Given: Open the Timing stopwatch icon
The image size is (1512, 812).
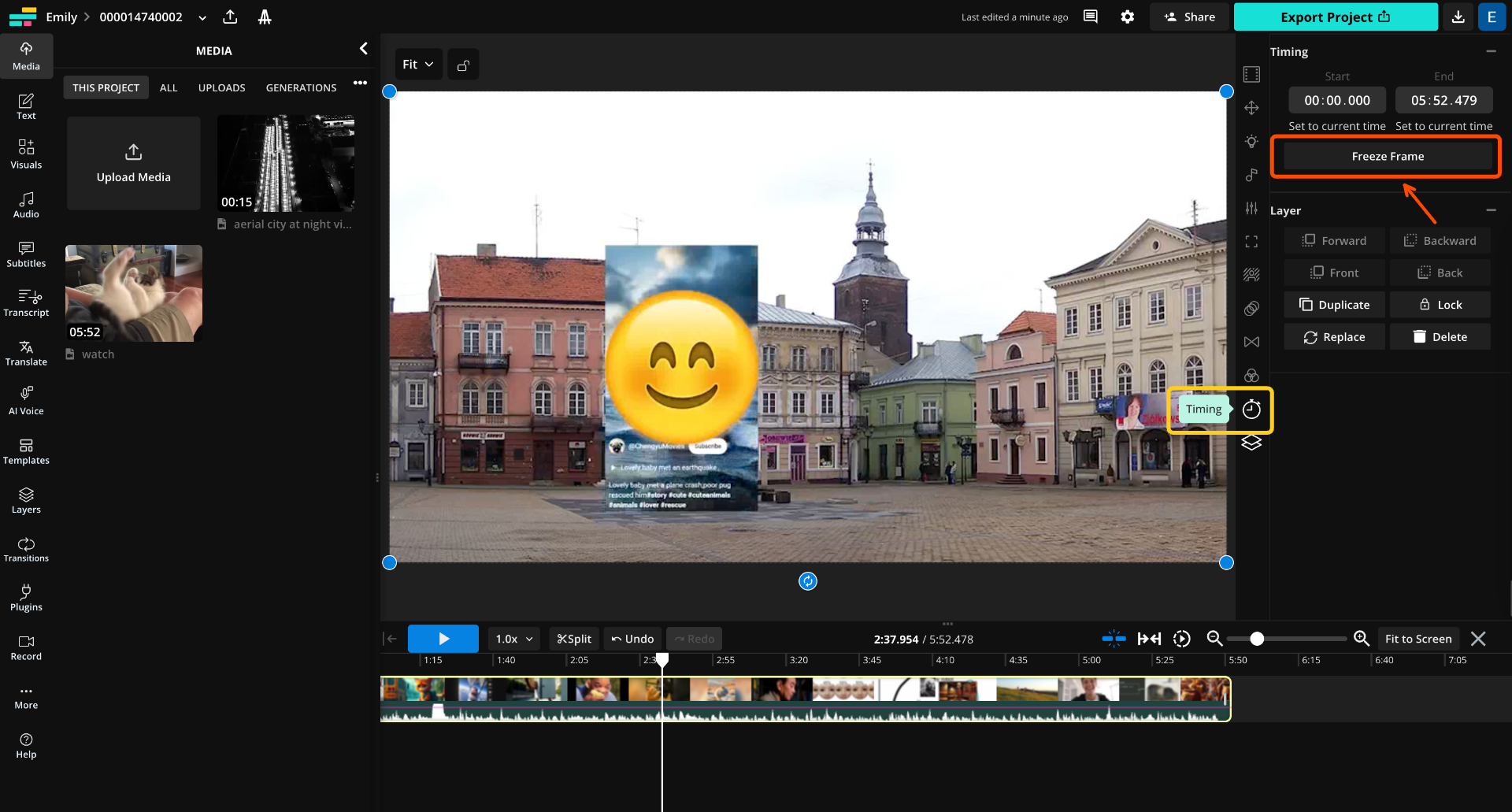Looking at the screenshot, I should (x=1251, y=410).
